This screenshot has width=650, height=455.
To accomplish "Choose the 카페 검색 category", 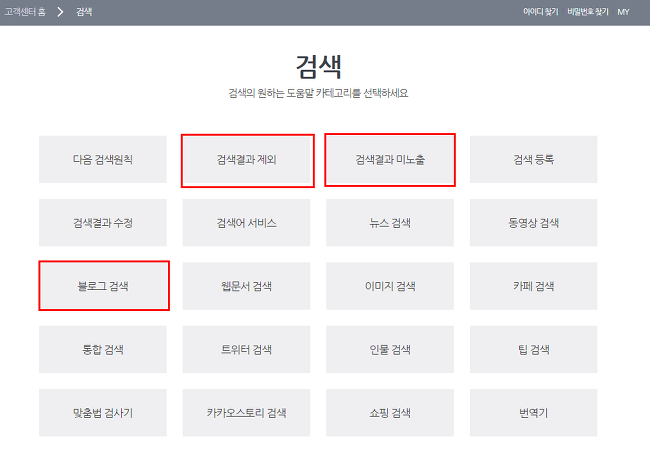I will click(534, 286).
